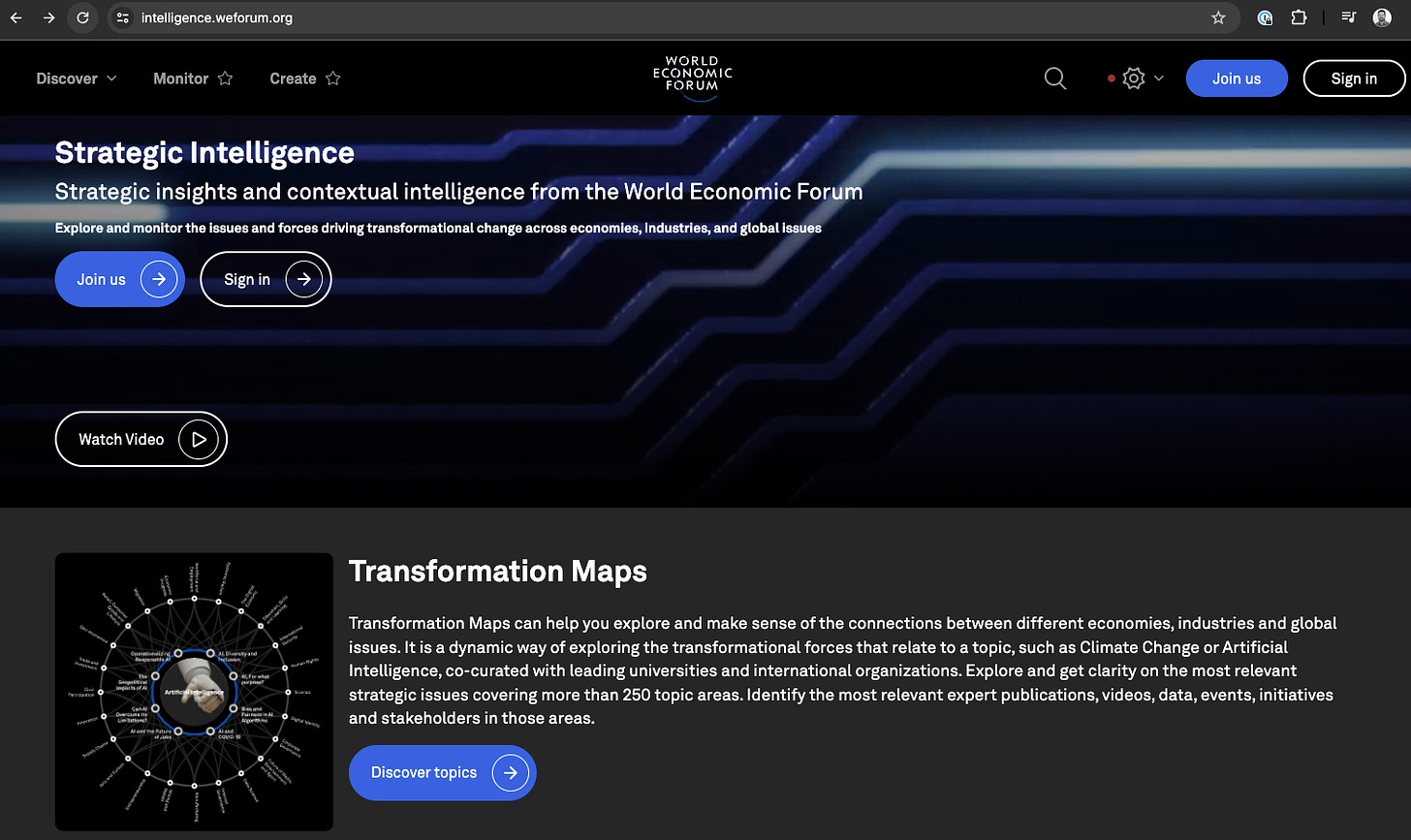The image size is (1411, 840).
Task: Click the Strategic Intelligence heading
Action: [204, 152]
